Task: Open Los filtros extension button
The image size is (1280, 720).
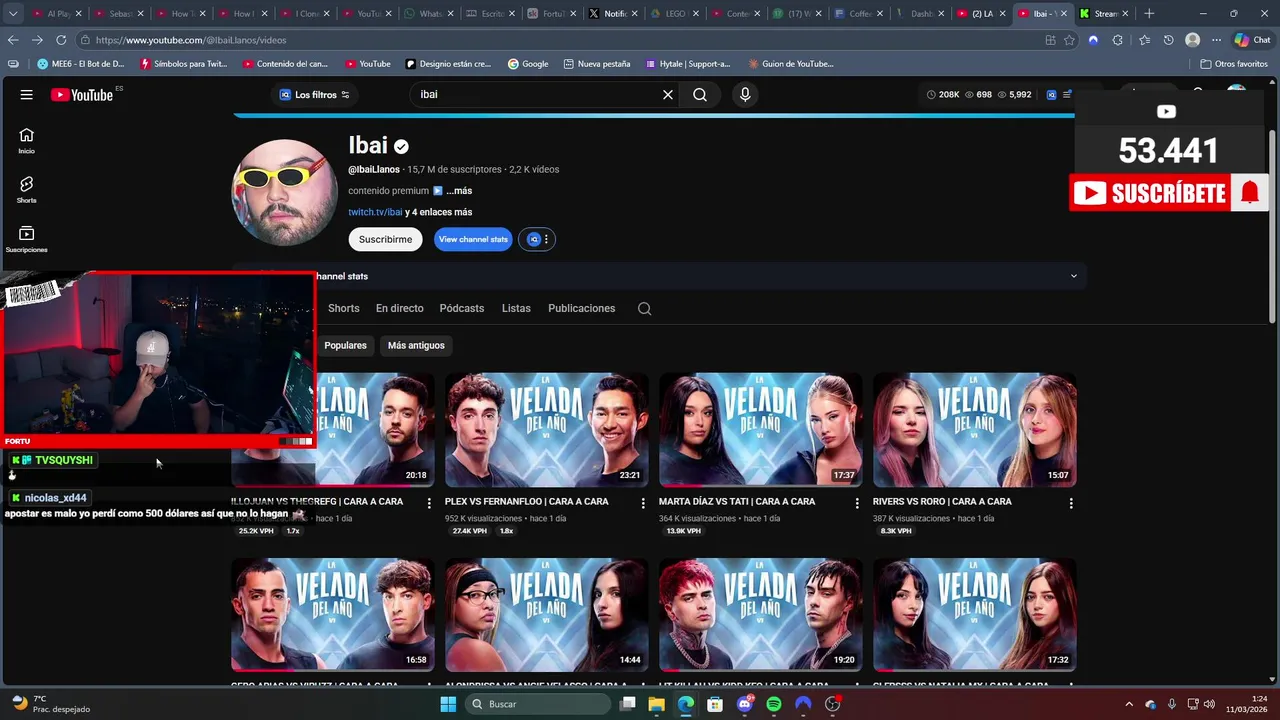Action: tap(314, 95)
